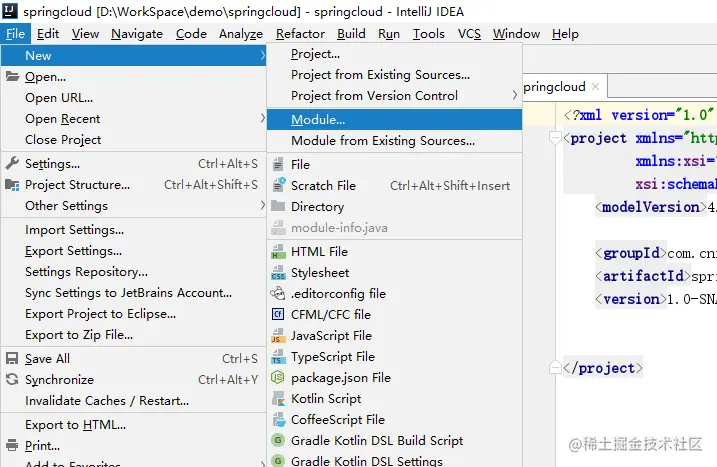Select Open URL... menu entry
The image size is (717, 467).
point(134,97)
